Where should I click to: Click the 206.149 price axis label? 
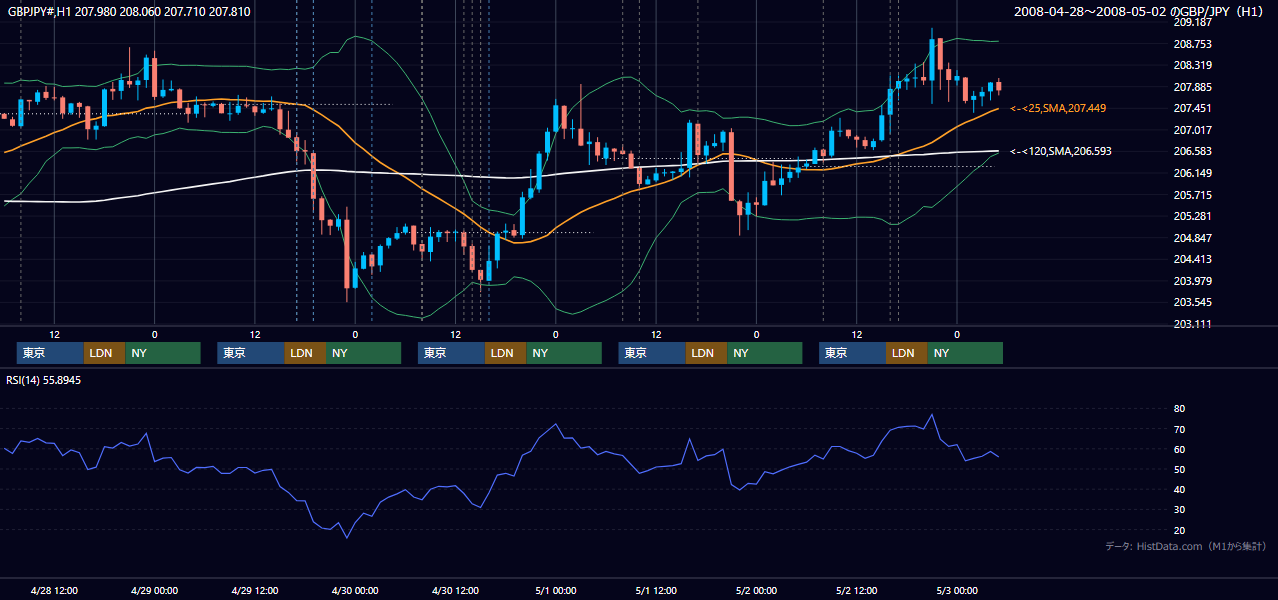[1192, 173]
